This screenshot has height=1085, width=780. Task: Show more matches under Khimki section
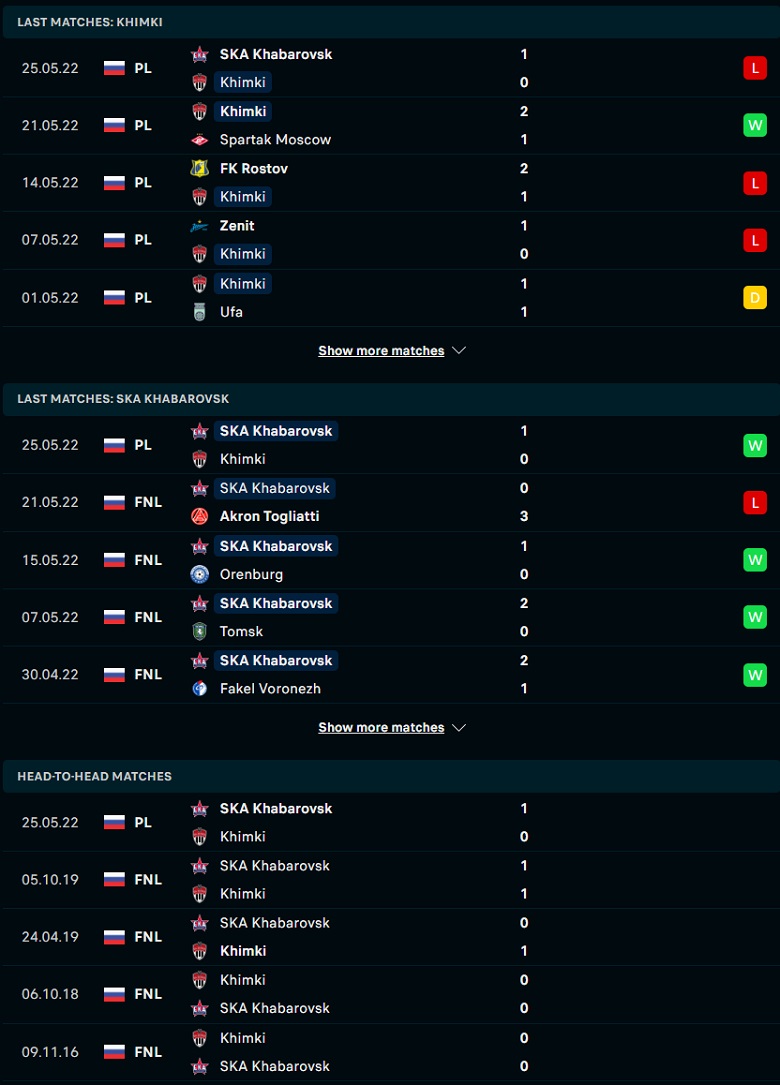[381, 351]
